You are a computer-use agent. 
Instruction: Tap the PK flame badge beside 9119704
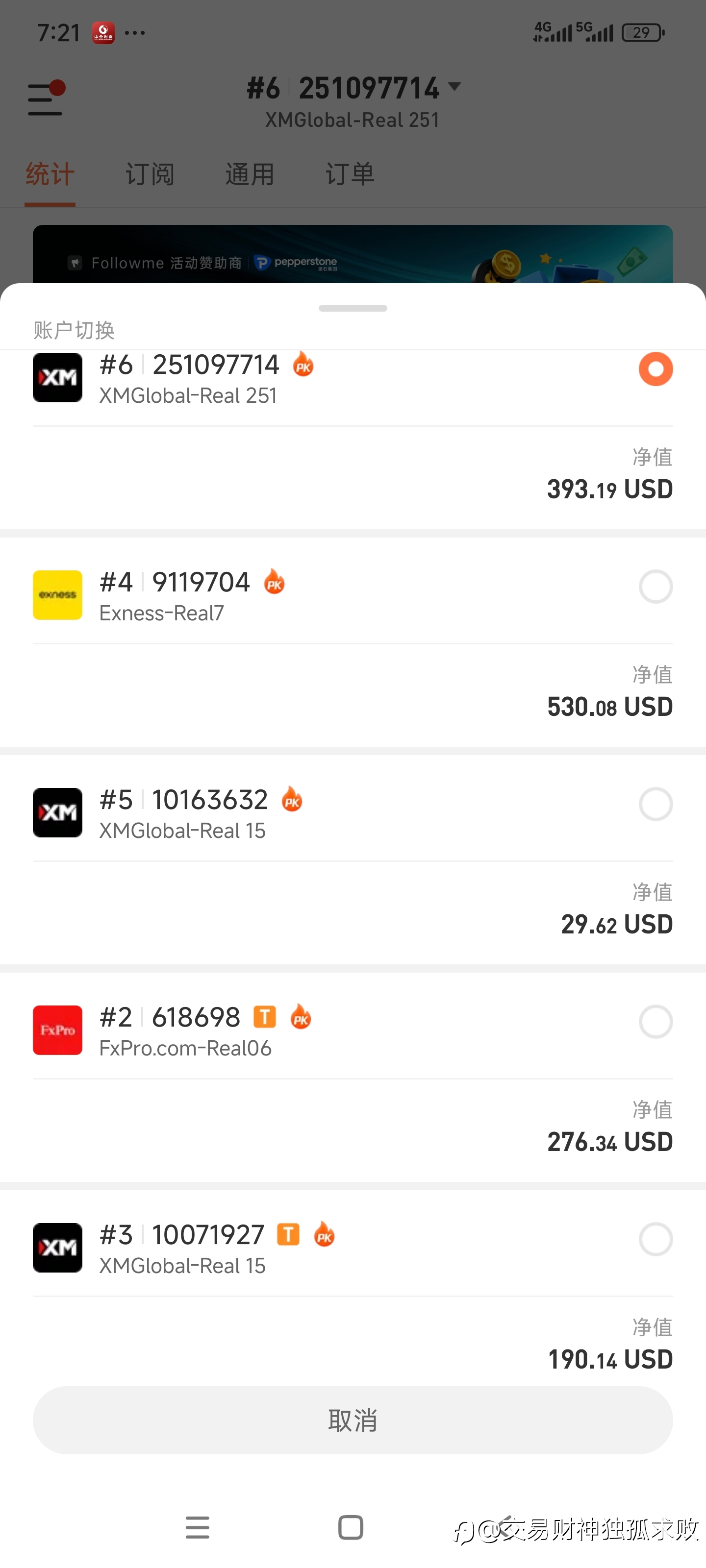click(274, 583)
